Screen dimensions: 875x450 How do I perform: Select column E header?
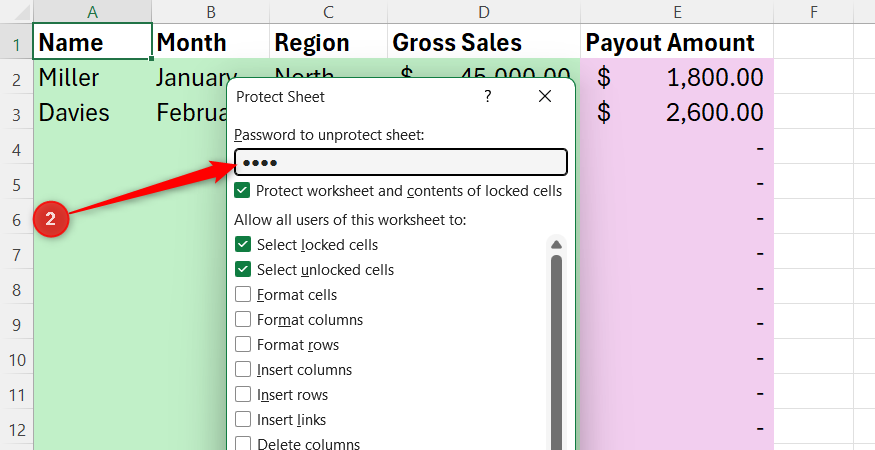pyautogui.click(x=677, y=11)
